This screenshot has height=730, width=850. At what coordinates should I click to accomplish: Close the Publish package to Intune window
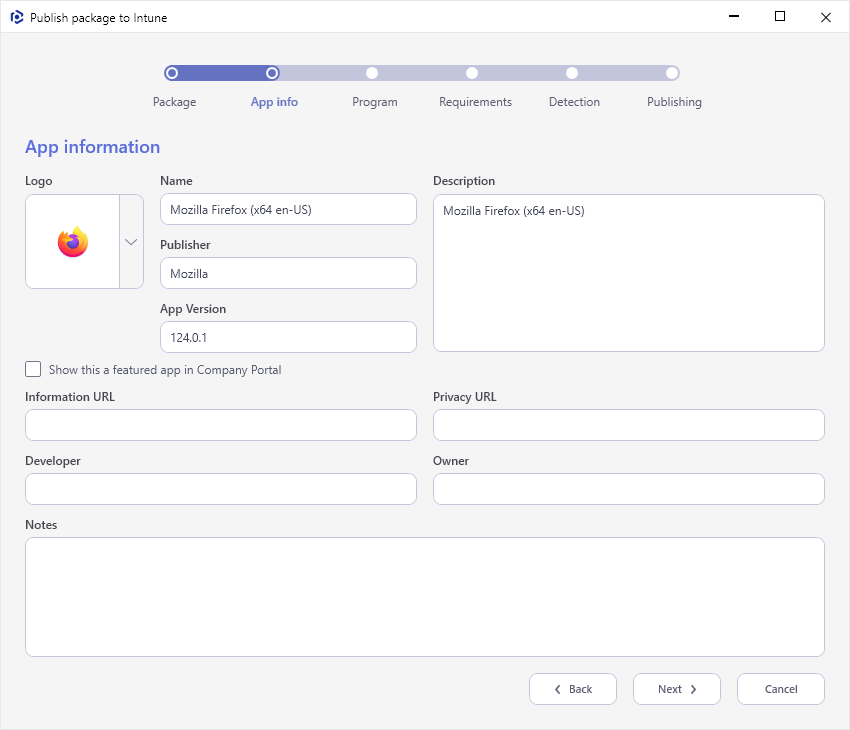coord(826,17)
